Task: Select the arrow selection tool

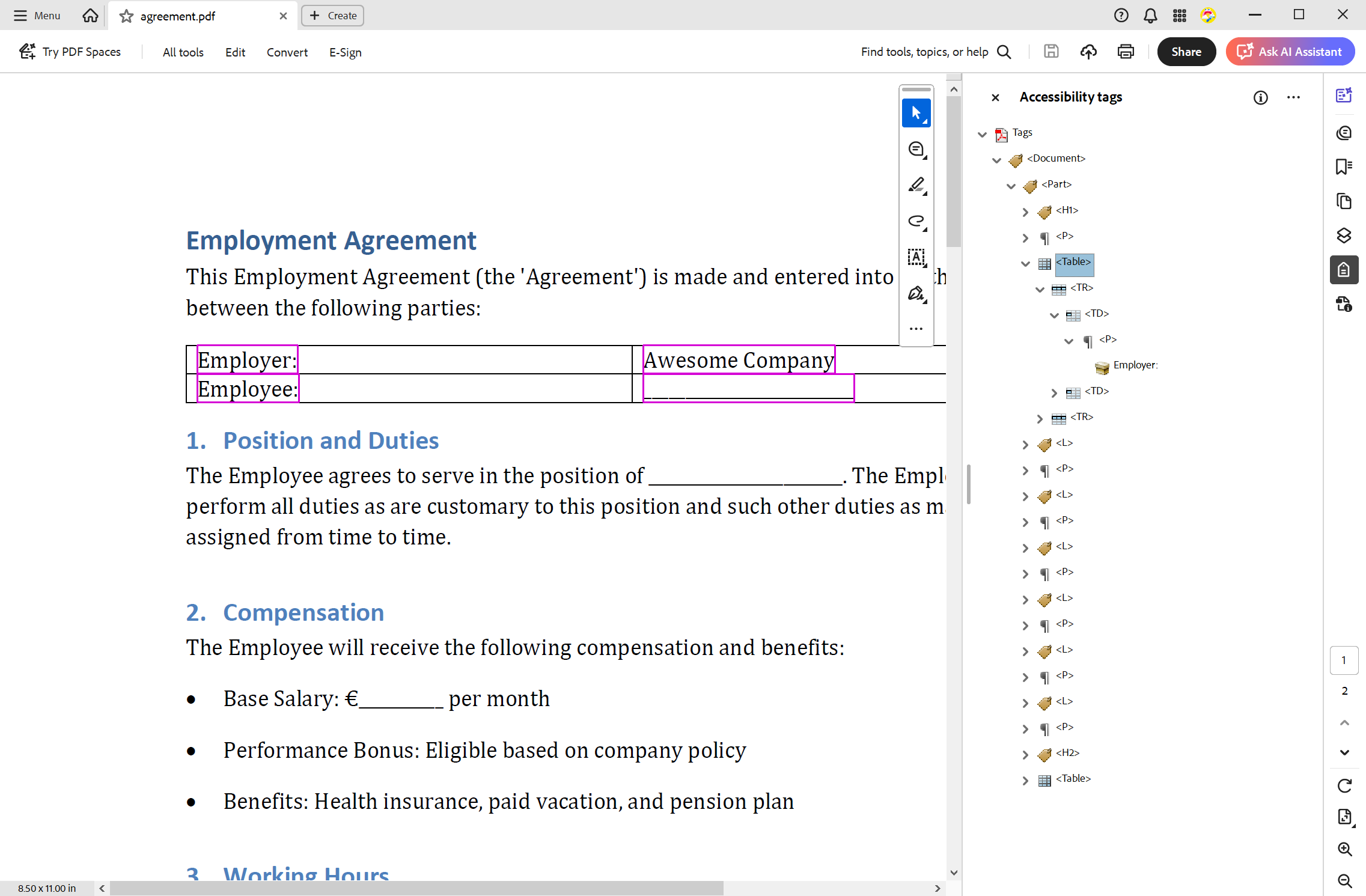Action: (x=915, y=113)
